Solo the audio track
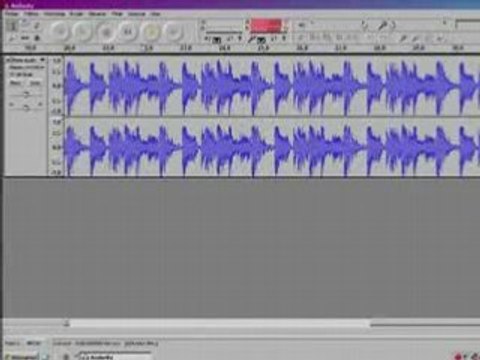 (x=35, y=83)
